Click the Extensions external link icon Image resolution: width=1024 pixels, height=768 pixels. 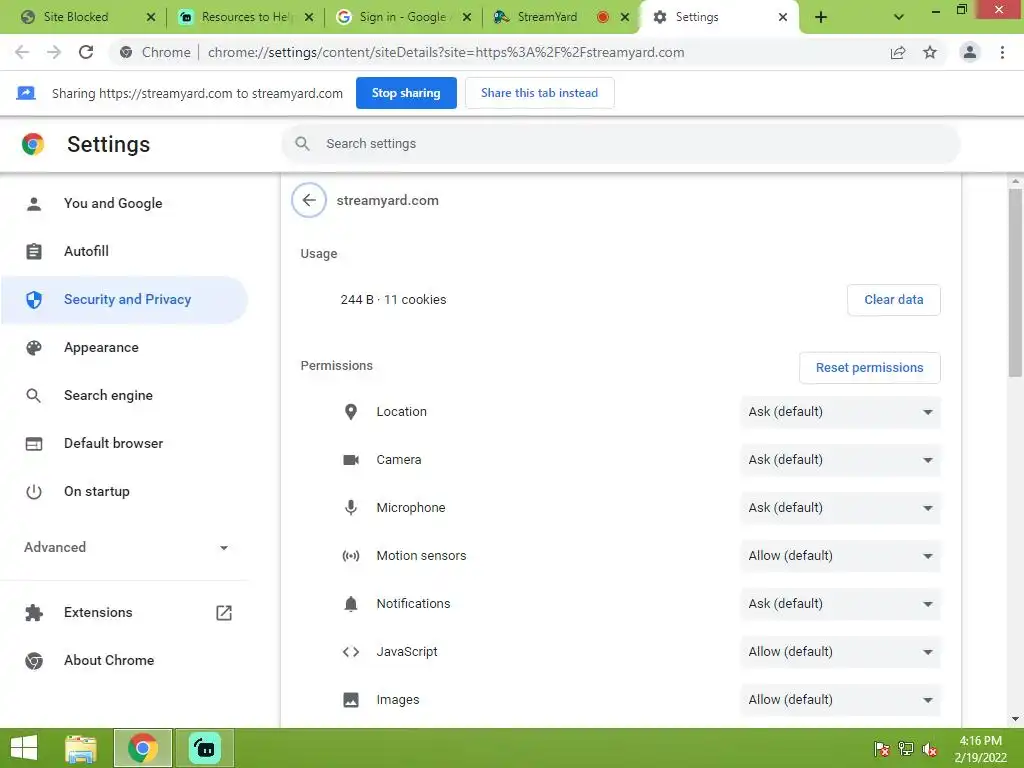coord(223,613)
